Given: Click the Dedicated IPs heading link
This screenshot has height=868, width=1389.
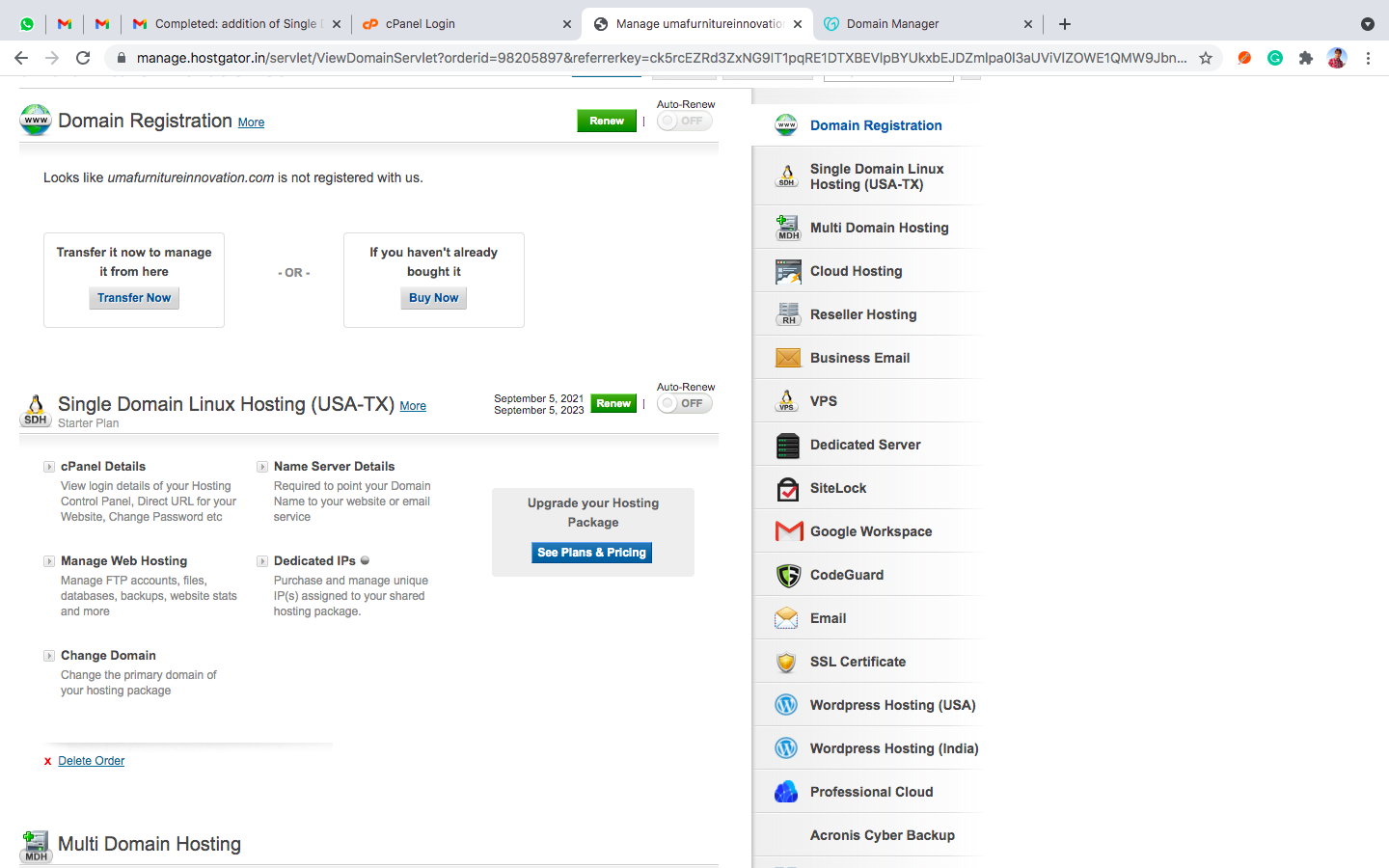Looking at the screenshot, I should 314,561.
